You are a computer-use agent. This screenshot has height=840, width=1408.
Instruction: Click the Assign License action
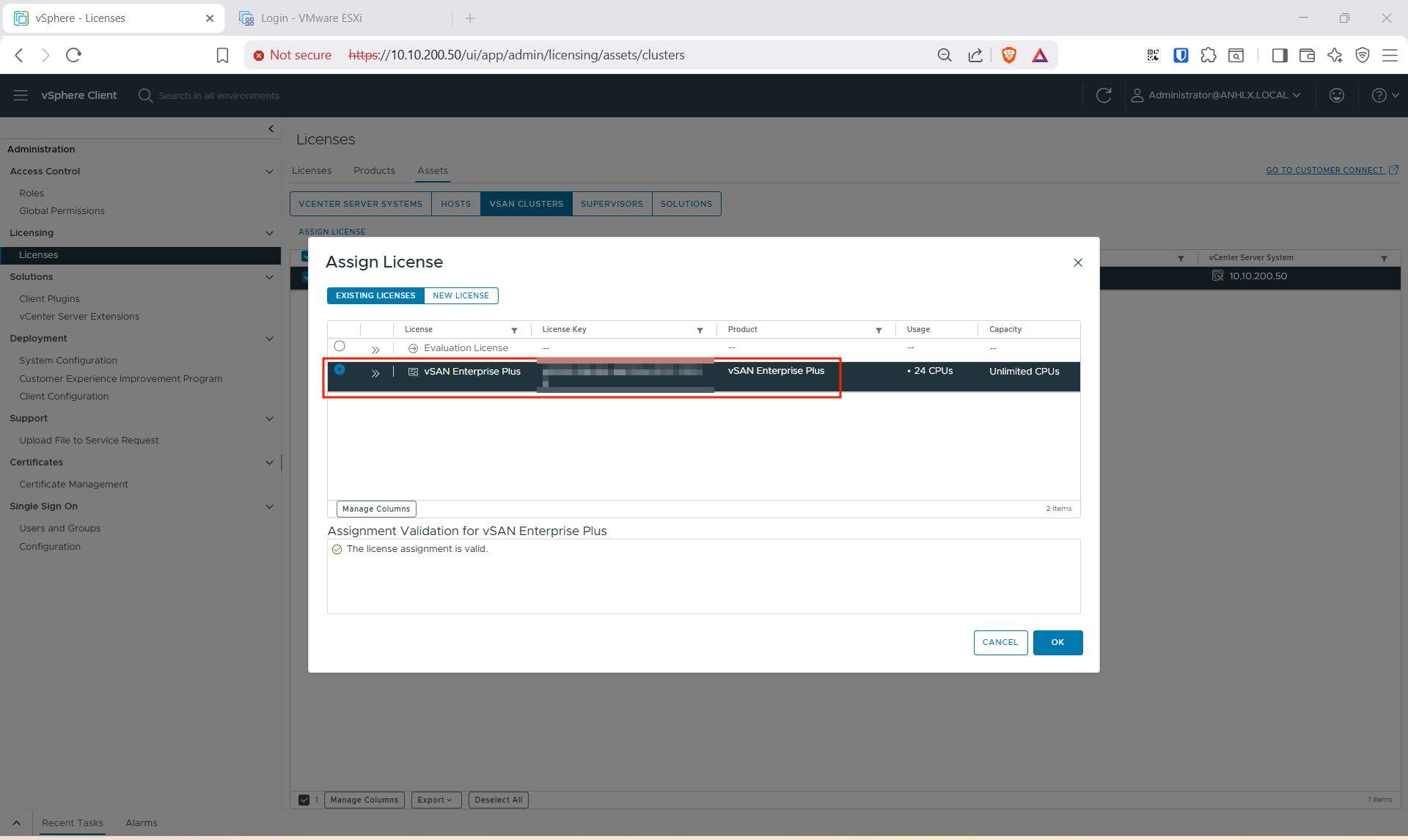click(x=332, y=232)
